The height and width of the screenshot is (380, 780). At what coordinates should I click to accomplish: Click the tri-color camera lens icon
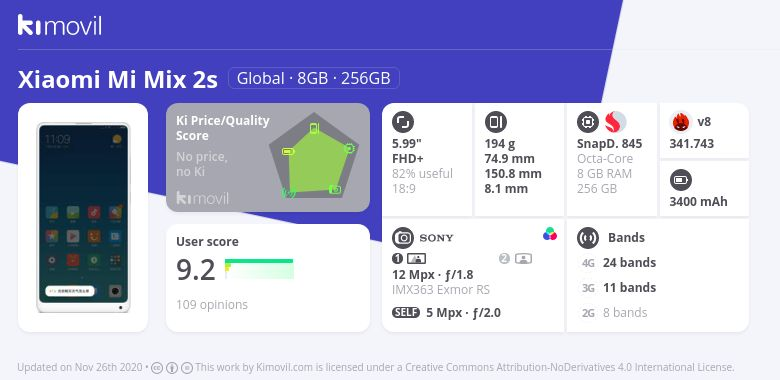(x=550, y=234)
